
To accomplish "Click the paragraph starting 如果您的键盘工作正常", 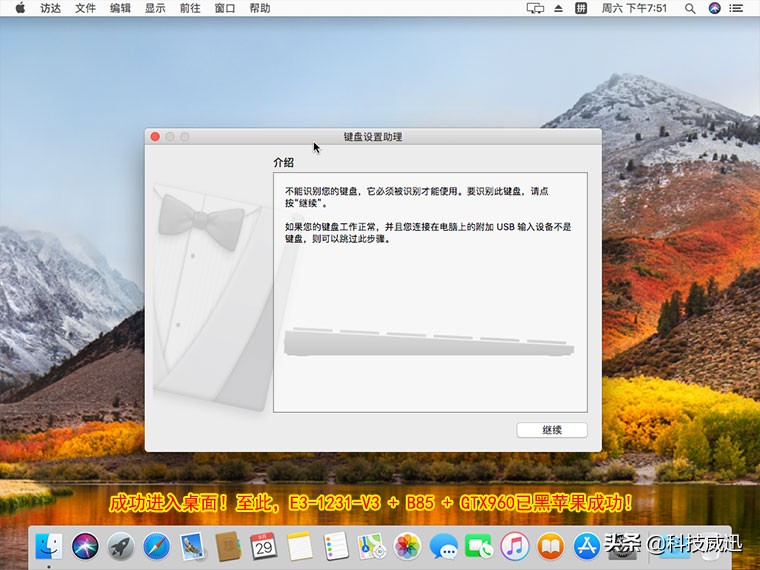I will [428, 233].
